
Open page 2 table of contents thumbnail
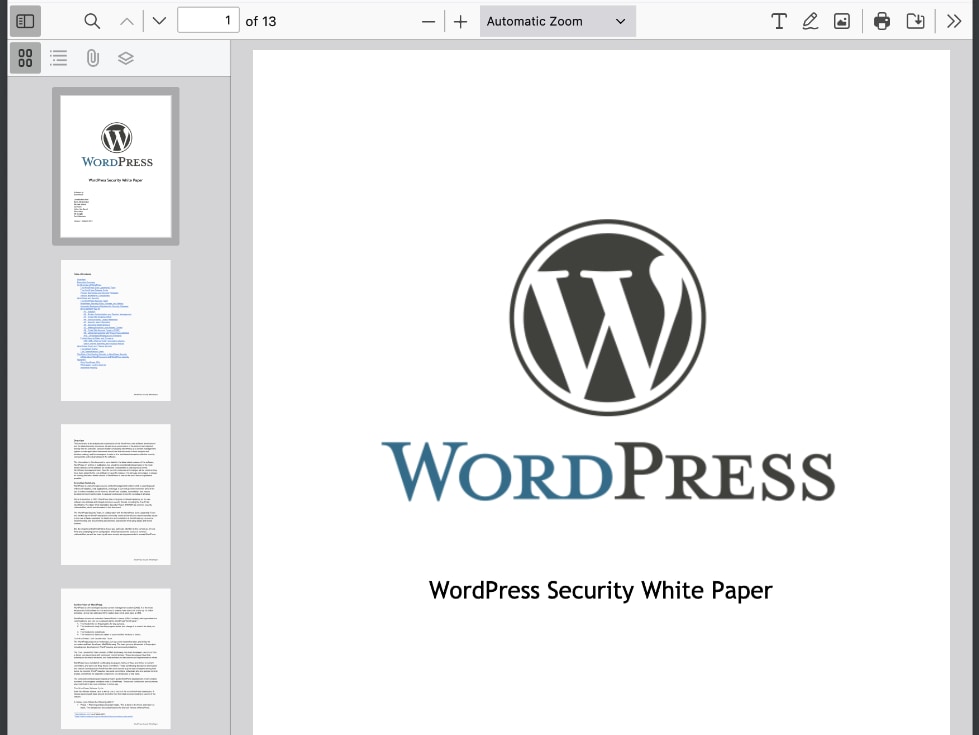pos(116,330)
